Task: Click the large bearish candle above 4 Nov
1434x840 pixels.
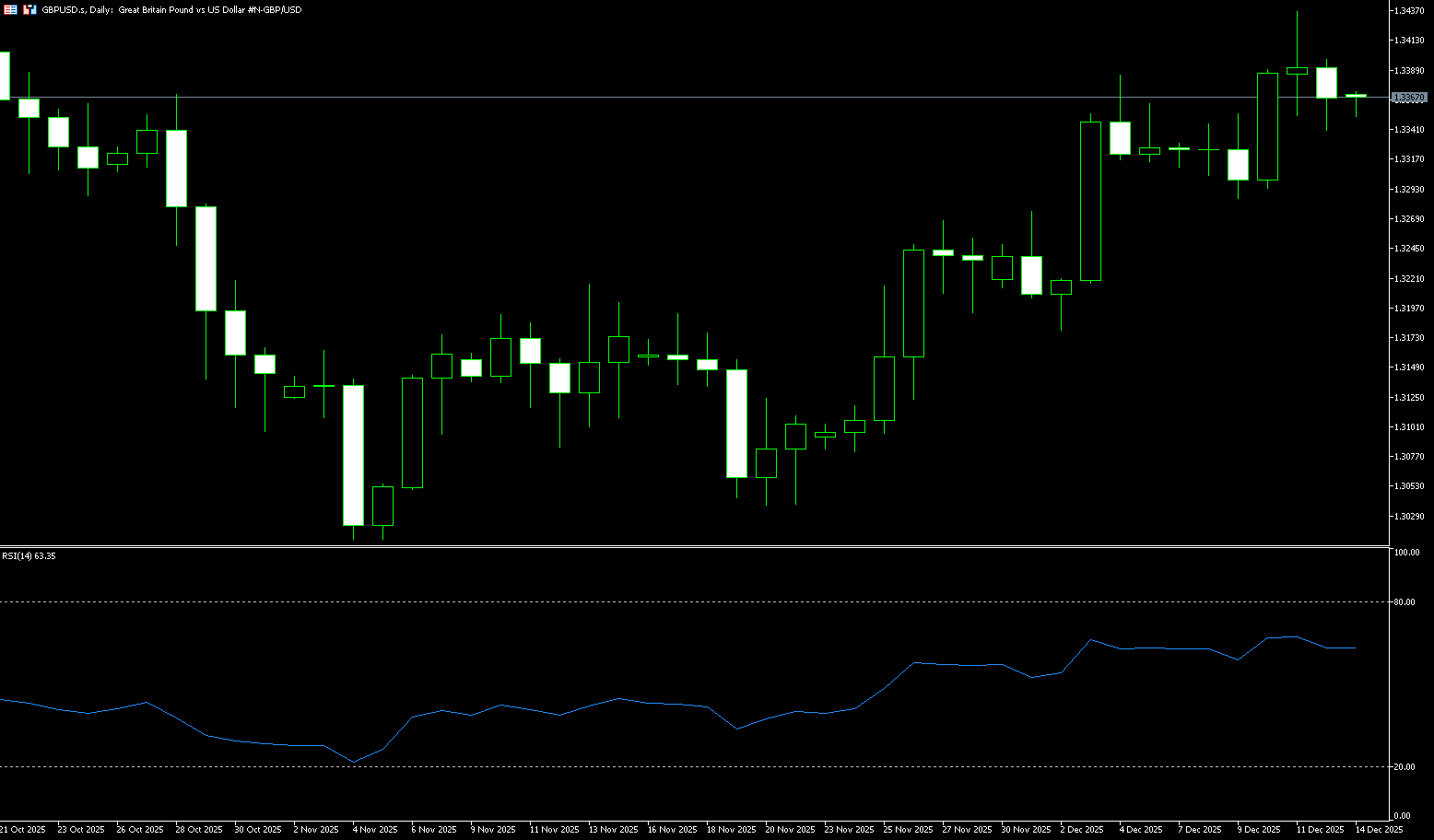Action: tap(353, 455)
